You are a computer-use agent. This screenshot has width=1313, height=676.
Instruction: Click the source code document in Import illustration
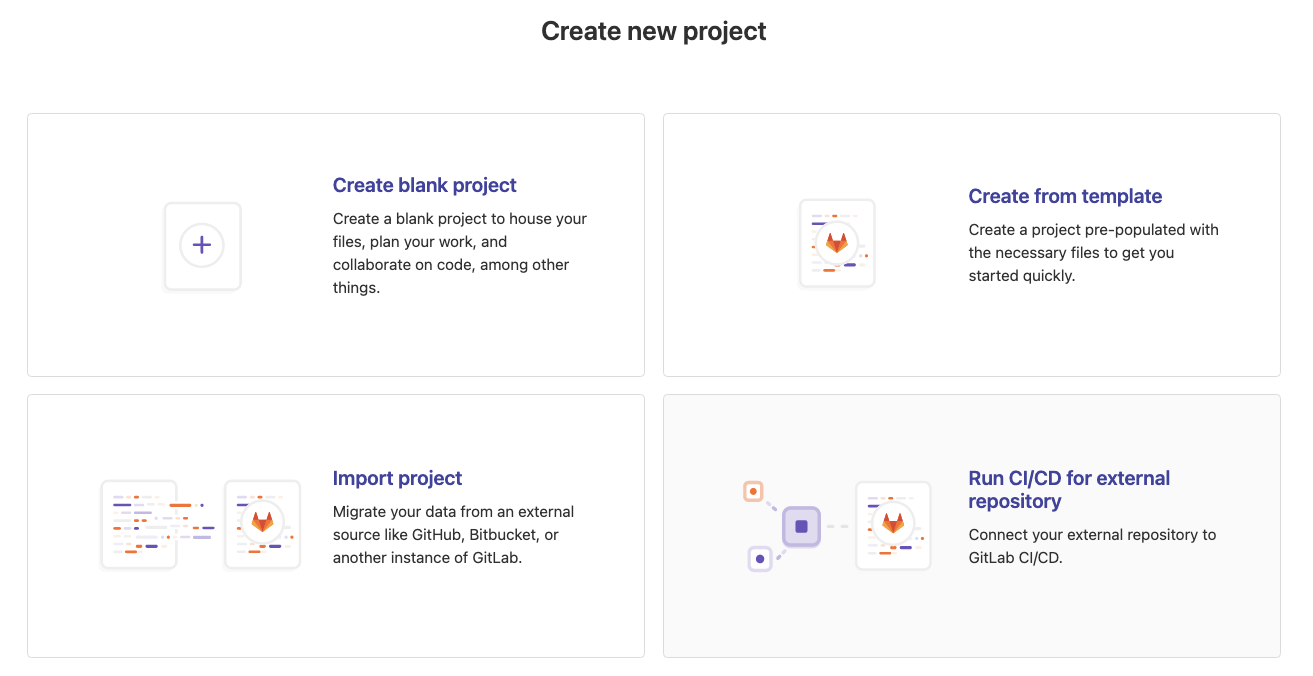coord(139,525)
